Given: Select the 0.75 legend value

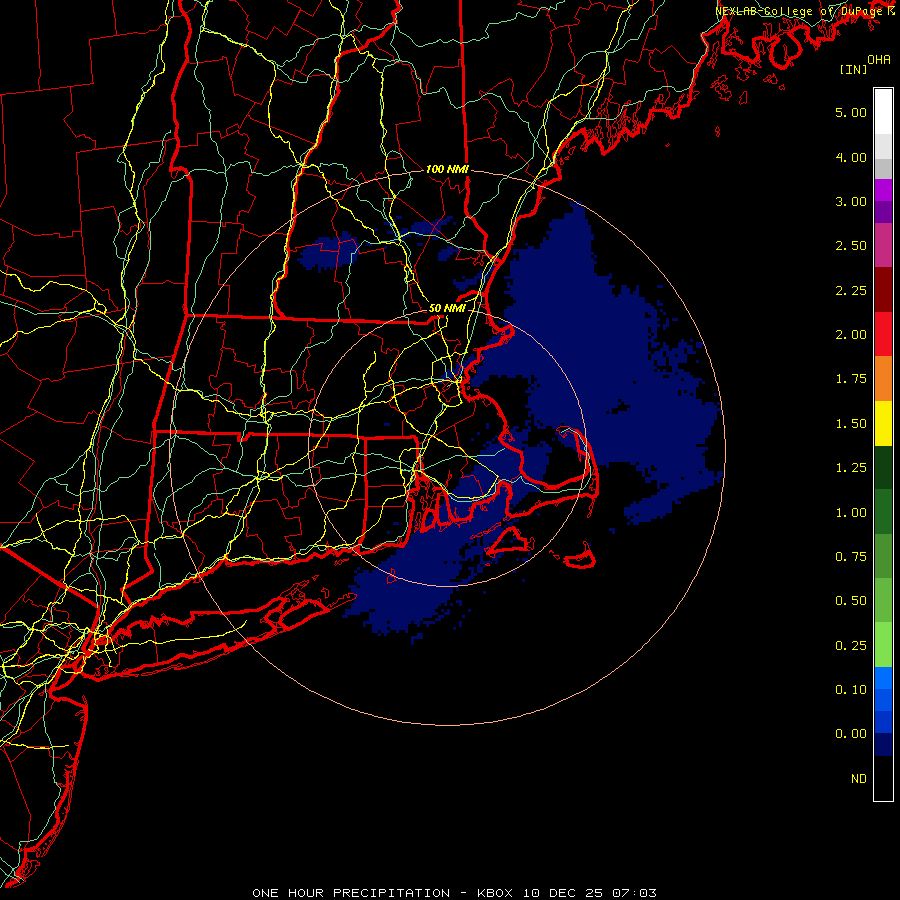Looking at the screenshot, I should [x=851, y=557].
